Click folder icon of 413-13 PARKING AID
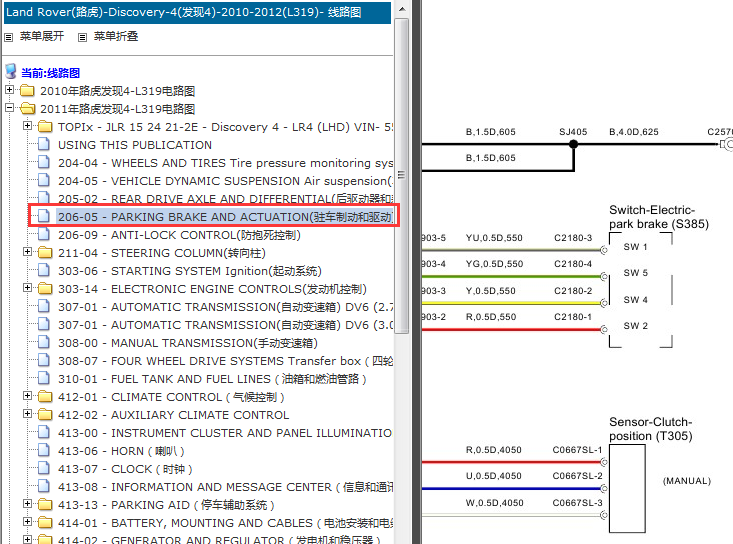The width and height of the screenshot is (733, 544). [x=45, y=504]
